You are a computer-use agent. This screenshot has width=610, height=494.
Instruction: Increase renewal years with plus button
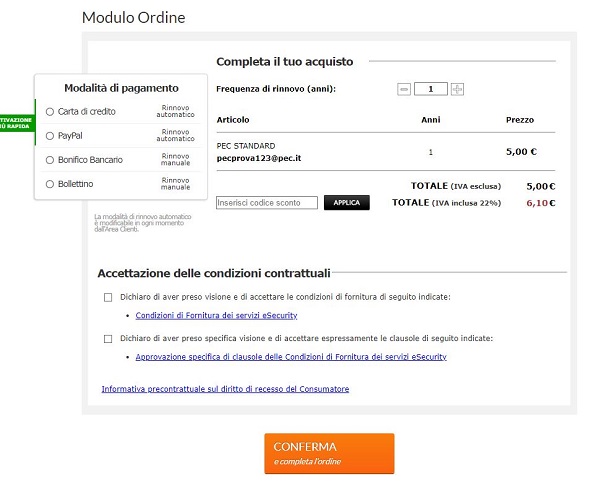click(457, 89)
